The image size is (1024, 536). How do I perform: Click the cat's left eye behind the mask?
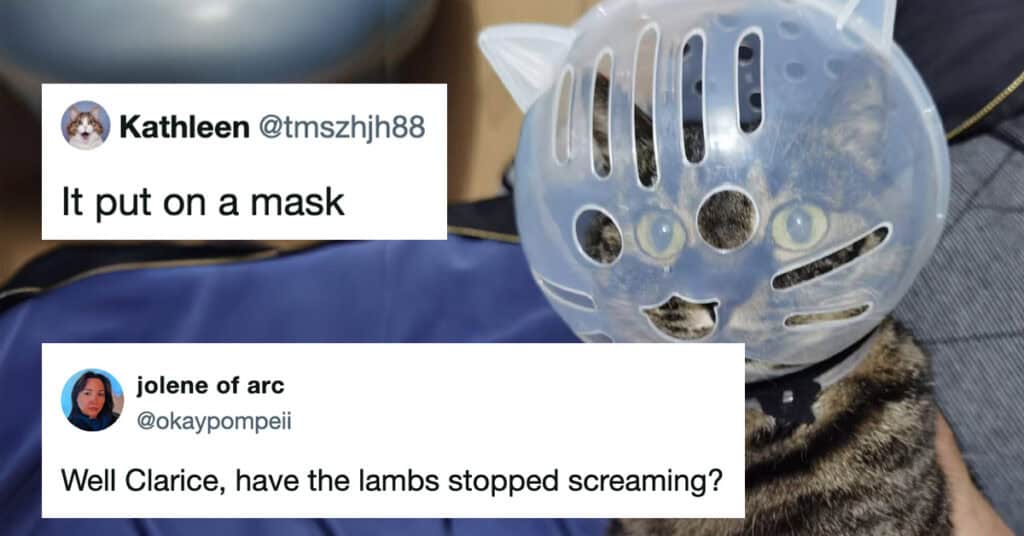pyautogui.click(x=660, y=234)
